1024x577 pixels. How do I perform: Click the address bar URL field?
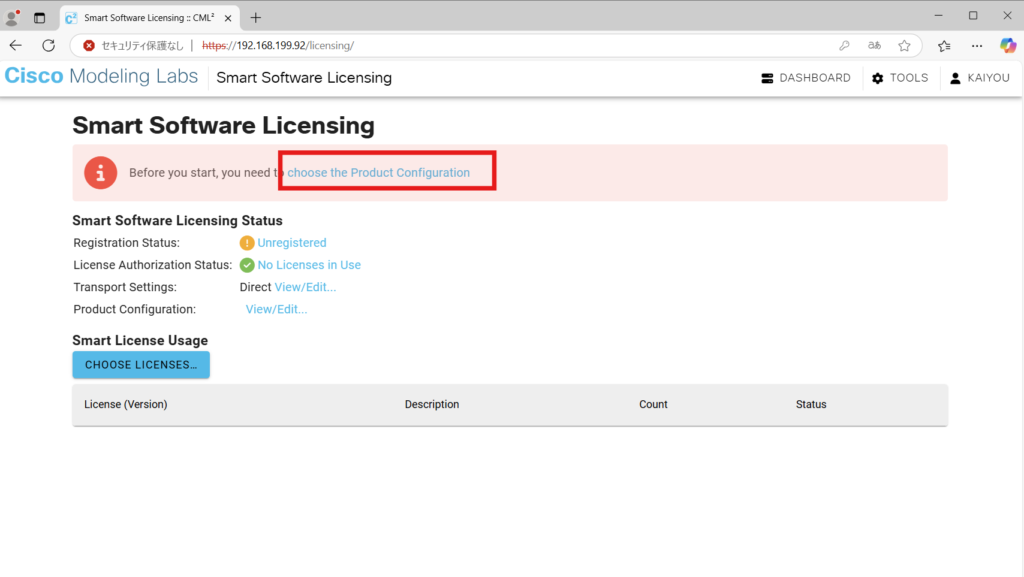500,45
